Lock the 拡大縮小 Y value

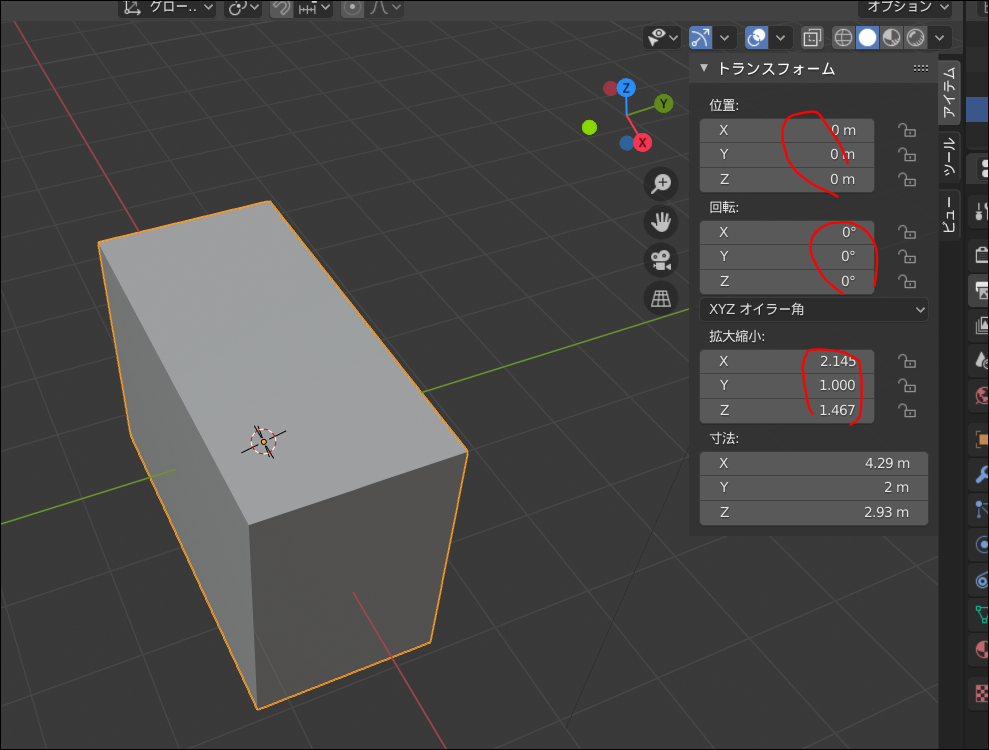click(x=907, y=386)
